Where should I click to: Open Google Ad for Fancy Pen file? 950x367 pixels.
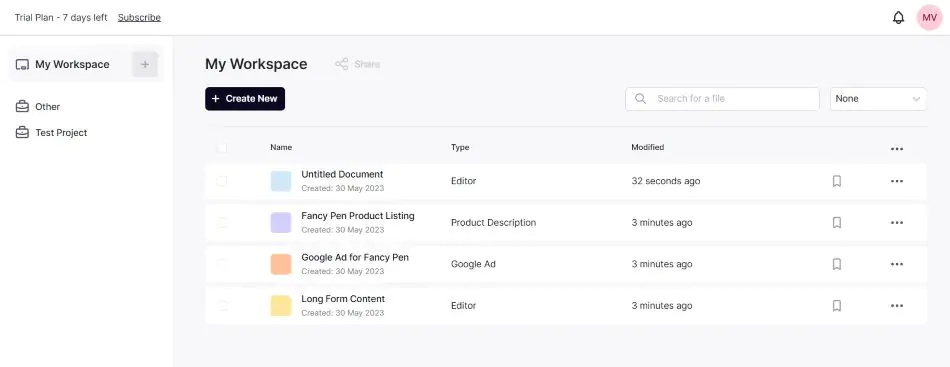pos(355,257)
